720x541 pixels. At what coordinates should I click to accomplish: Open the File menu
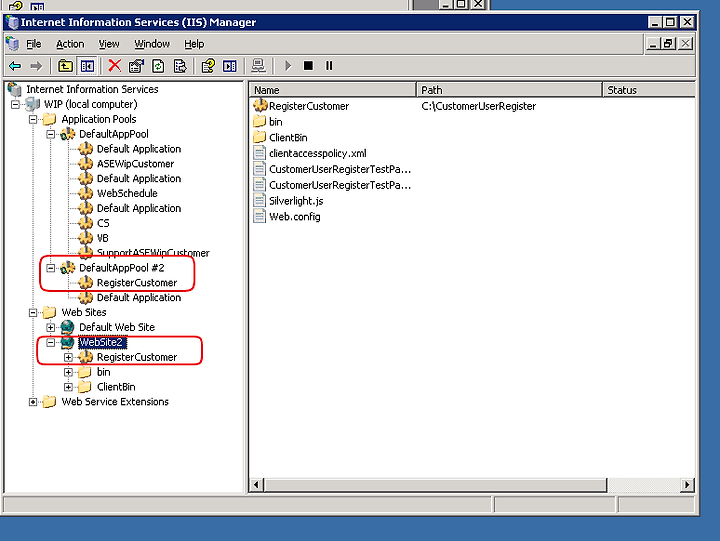34,44
